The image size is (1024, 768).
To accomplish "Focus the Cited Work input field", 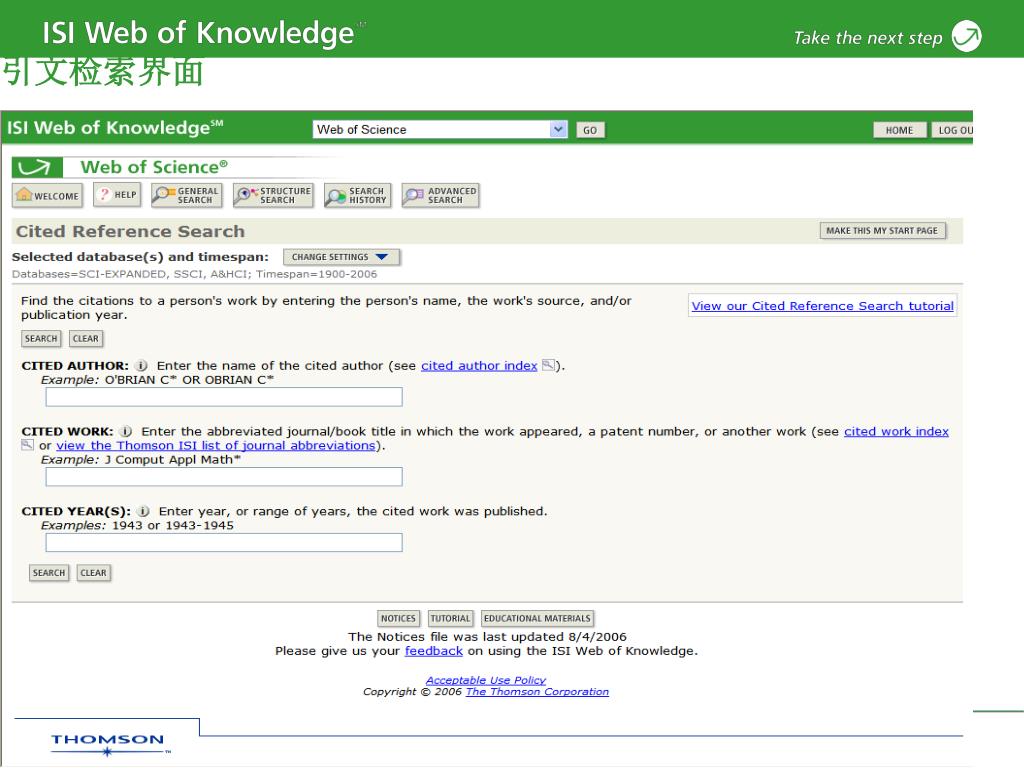I will pos(224,477).
